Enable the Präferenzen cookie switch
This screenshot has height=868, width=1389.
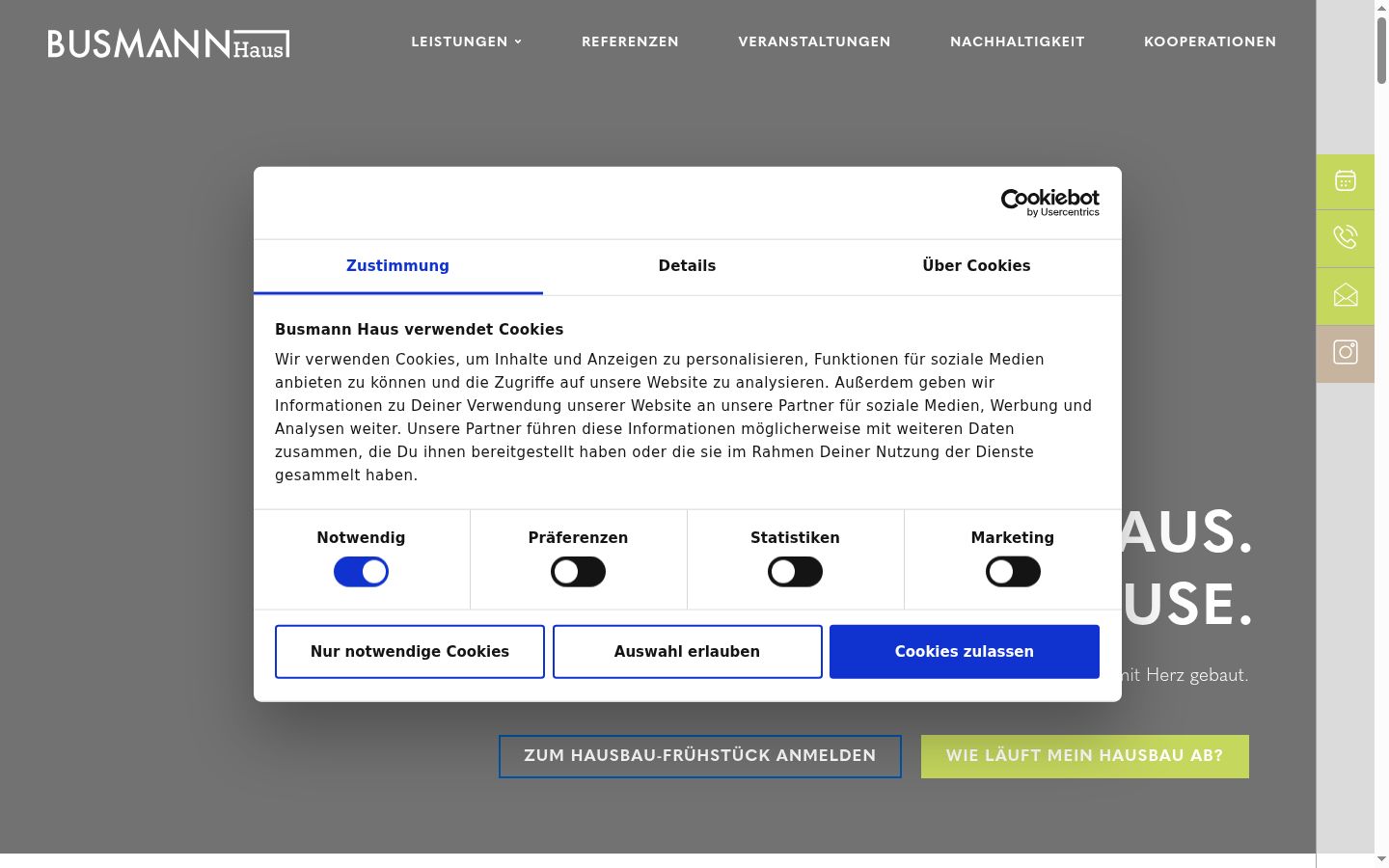[x=578, y=572]
